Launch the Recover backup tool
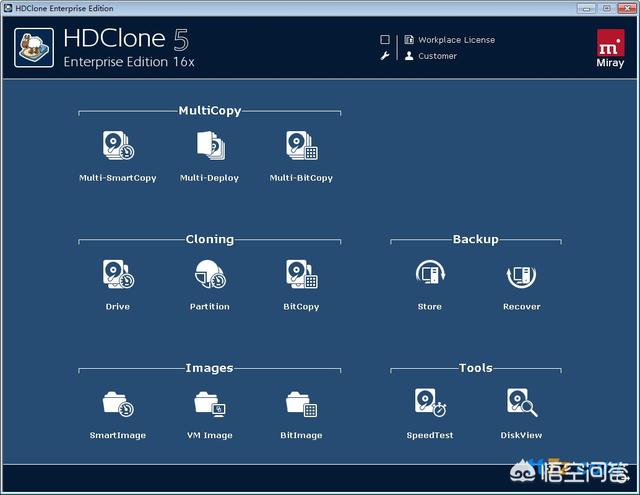The image size is (640, 495). 521,275
